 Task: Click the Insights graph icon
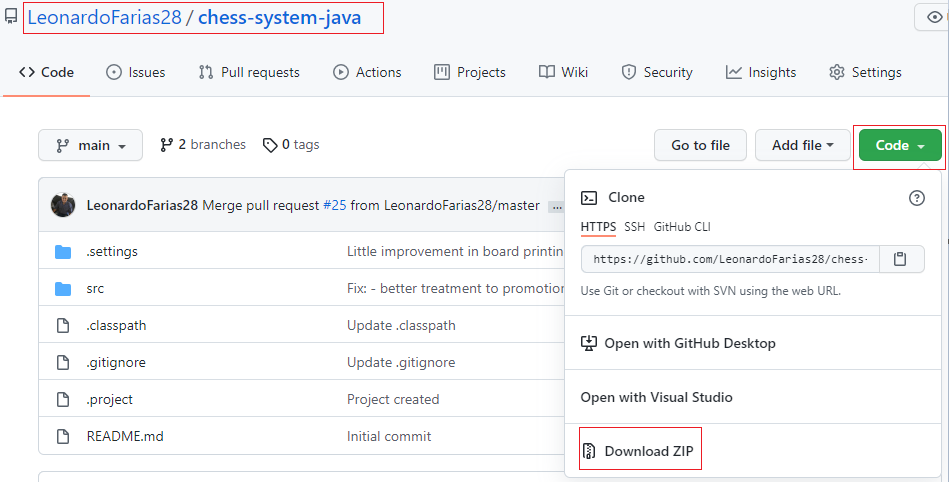734,72
